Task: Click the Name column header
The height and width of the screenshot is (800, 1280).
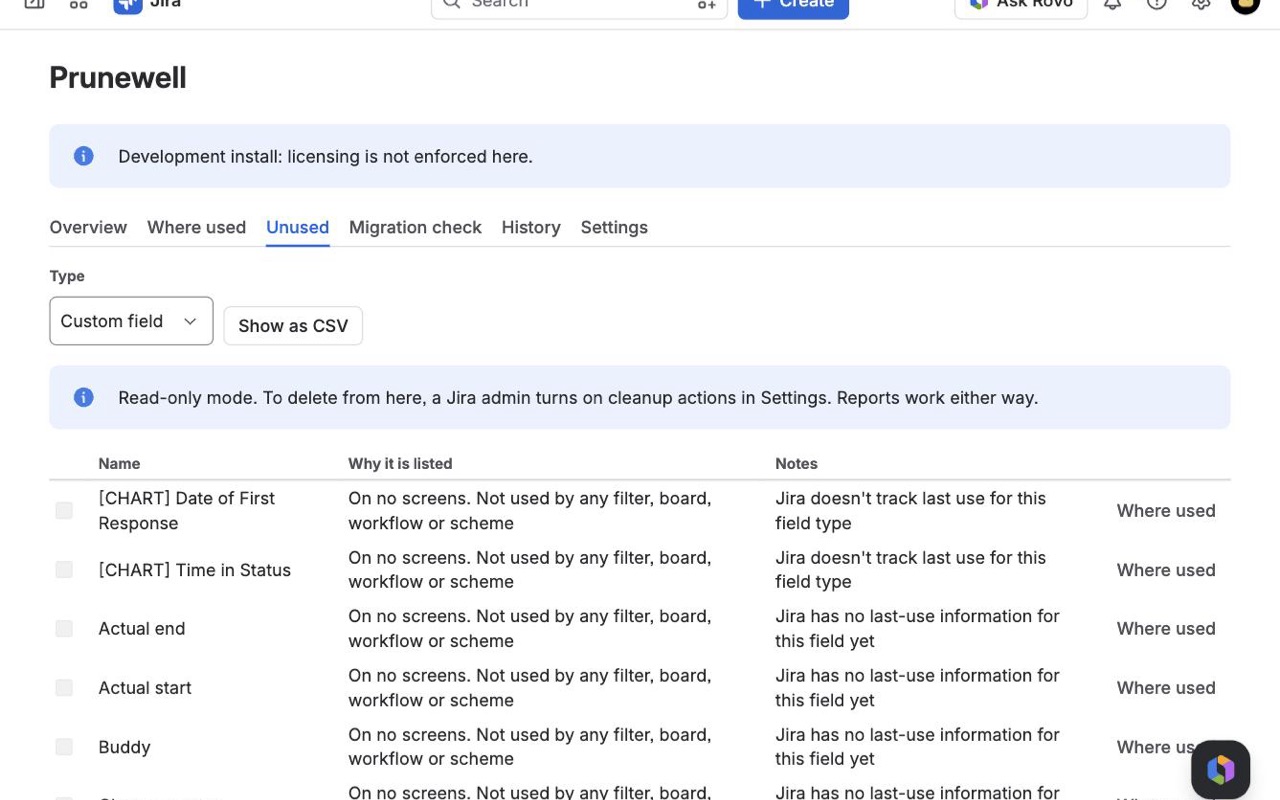Action: (x=119, y=464)
